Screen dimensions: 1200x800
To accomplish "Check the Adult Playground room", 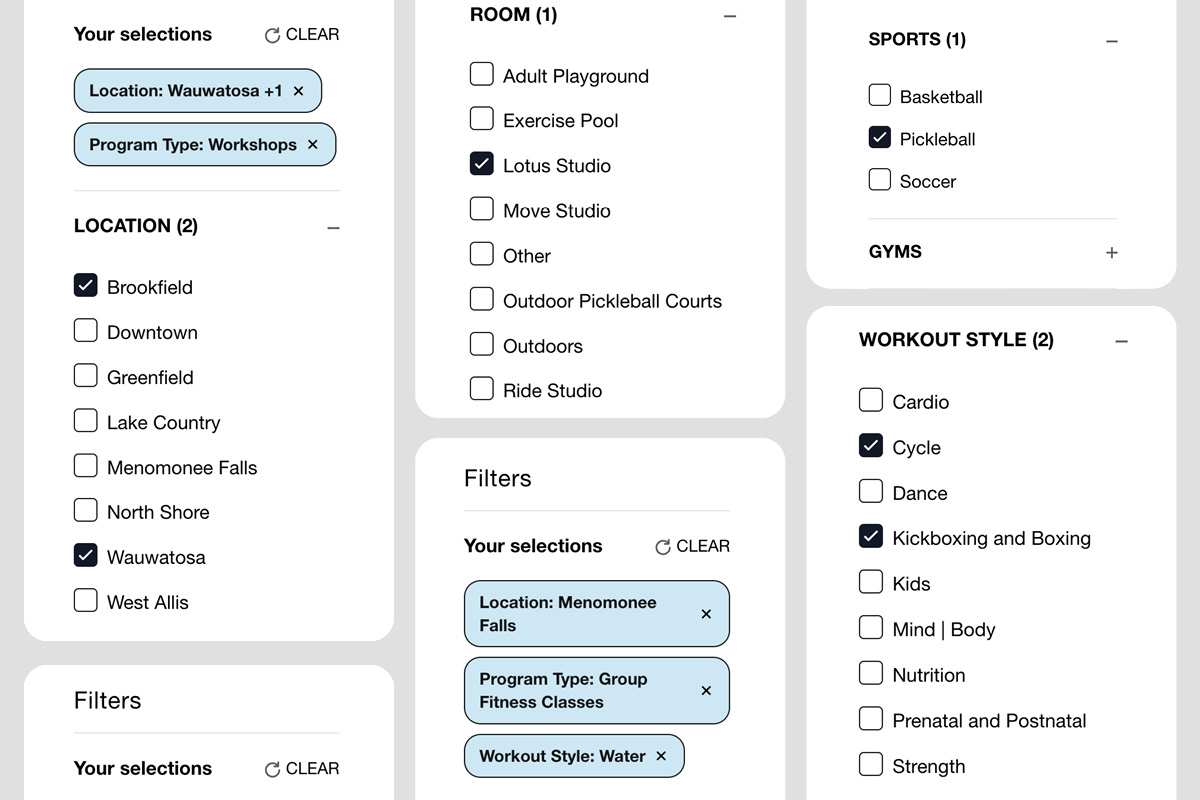I will pyautogui.click(x=482, y=74).
